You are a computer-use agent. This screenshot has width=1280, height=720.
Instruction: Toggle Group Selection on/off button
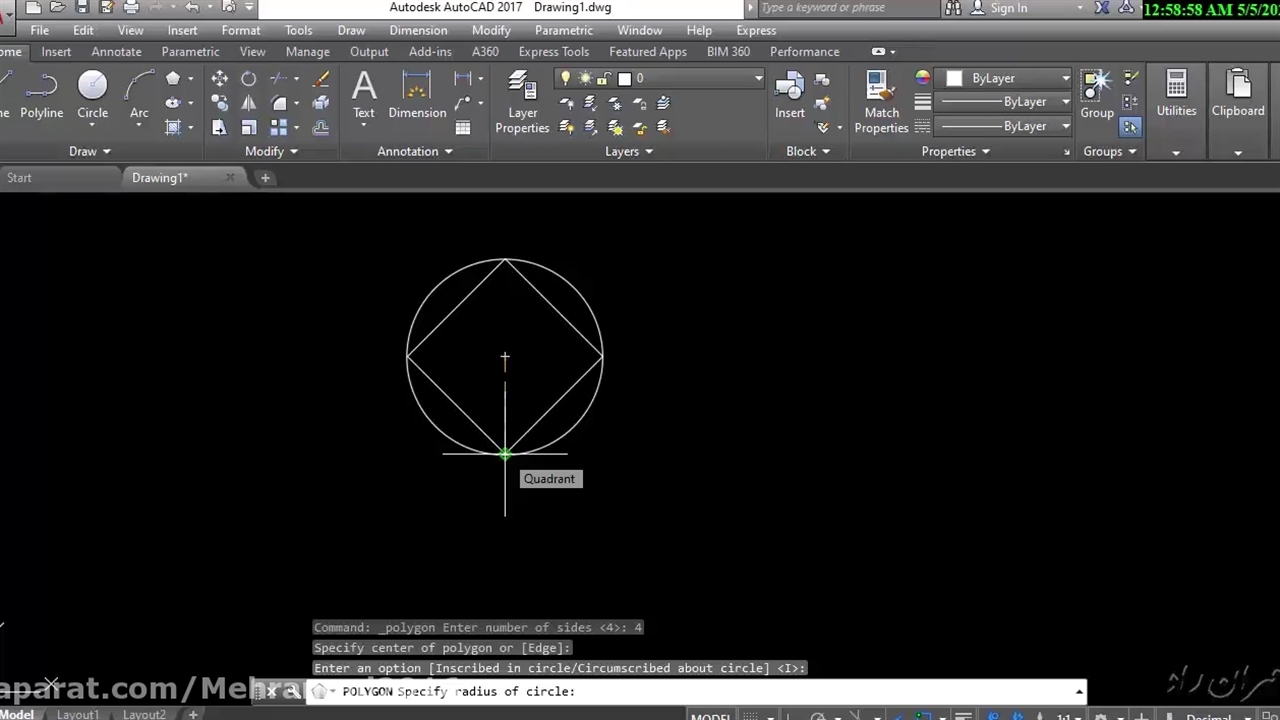[1130, 127]
